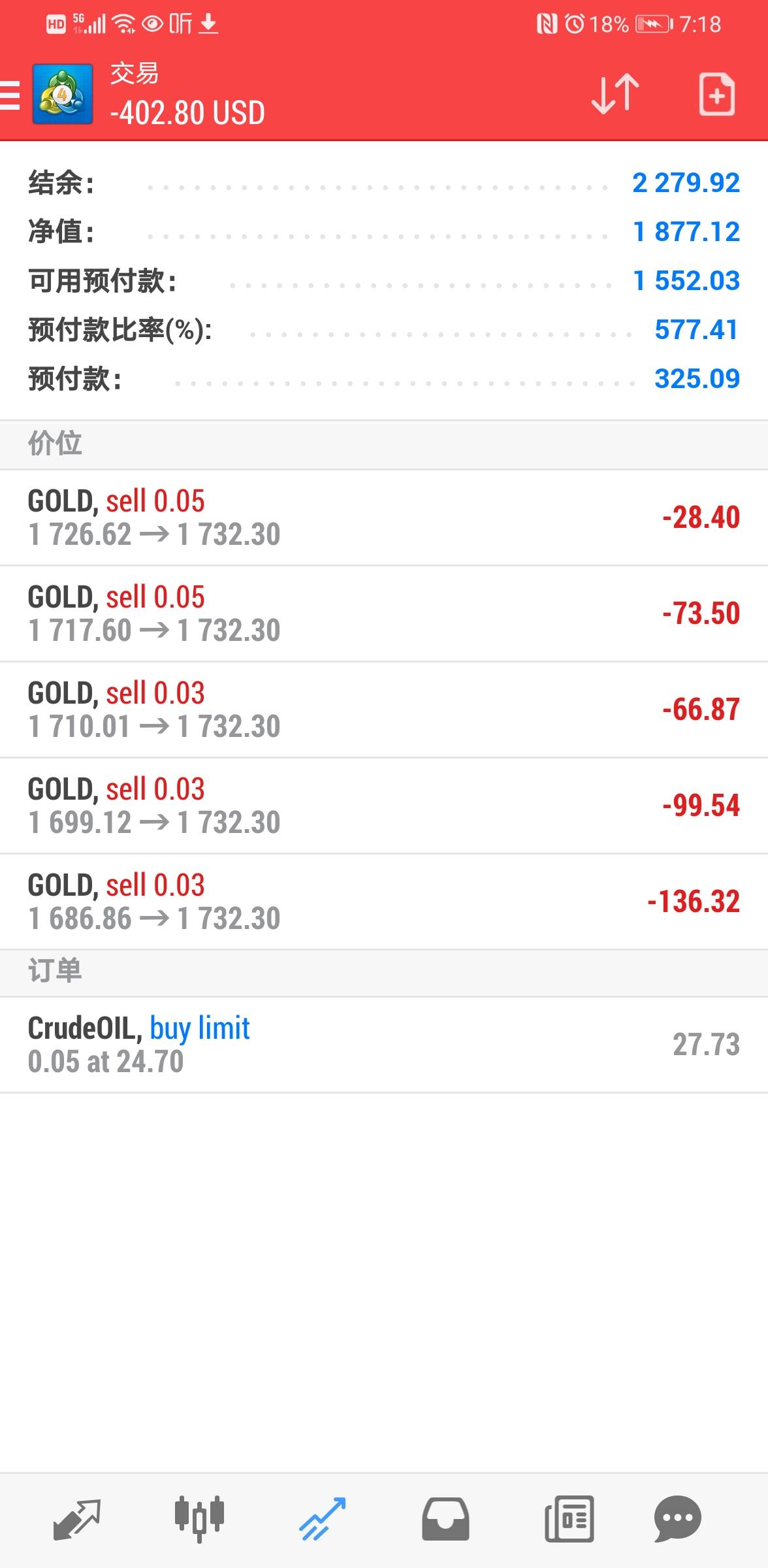Open the Chat messages bubble icon
Screen dimensions: 768x1568
(677, 1519)
